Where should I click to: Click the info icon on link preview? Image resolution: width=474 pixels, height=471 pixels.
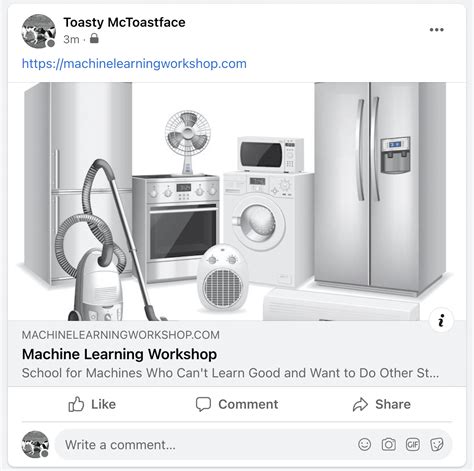(x=441, y=321)
